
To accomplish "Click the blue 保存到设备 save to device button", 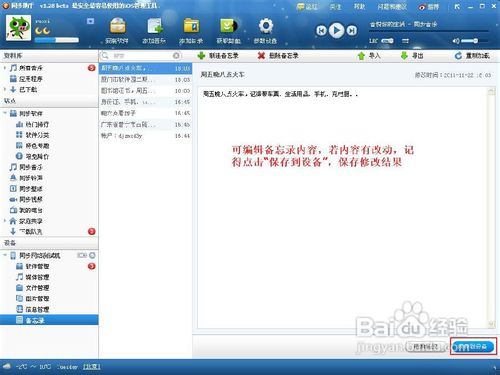I will tap(473, 347).
